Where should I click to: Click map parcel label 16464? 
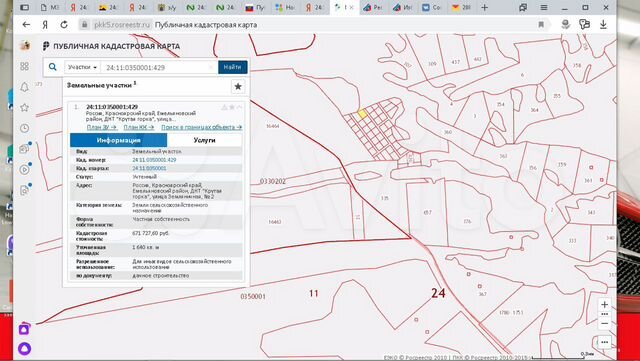click(x=273, y=126)
